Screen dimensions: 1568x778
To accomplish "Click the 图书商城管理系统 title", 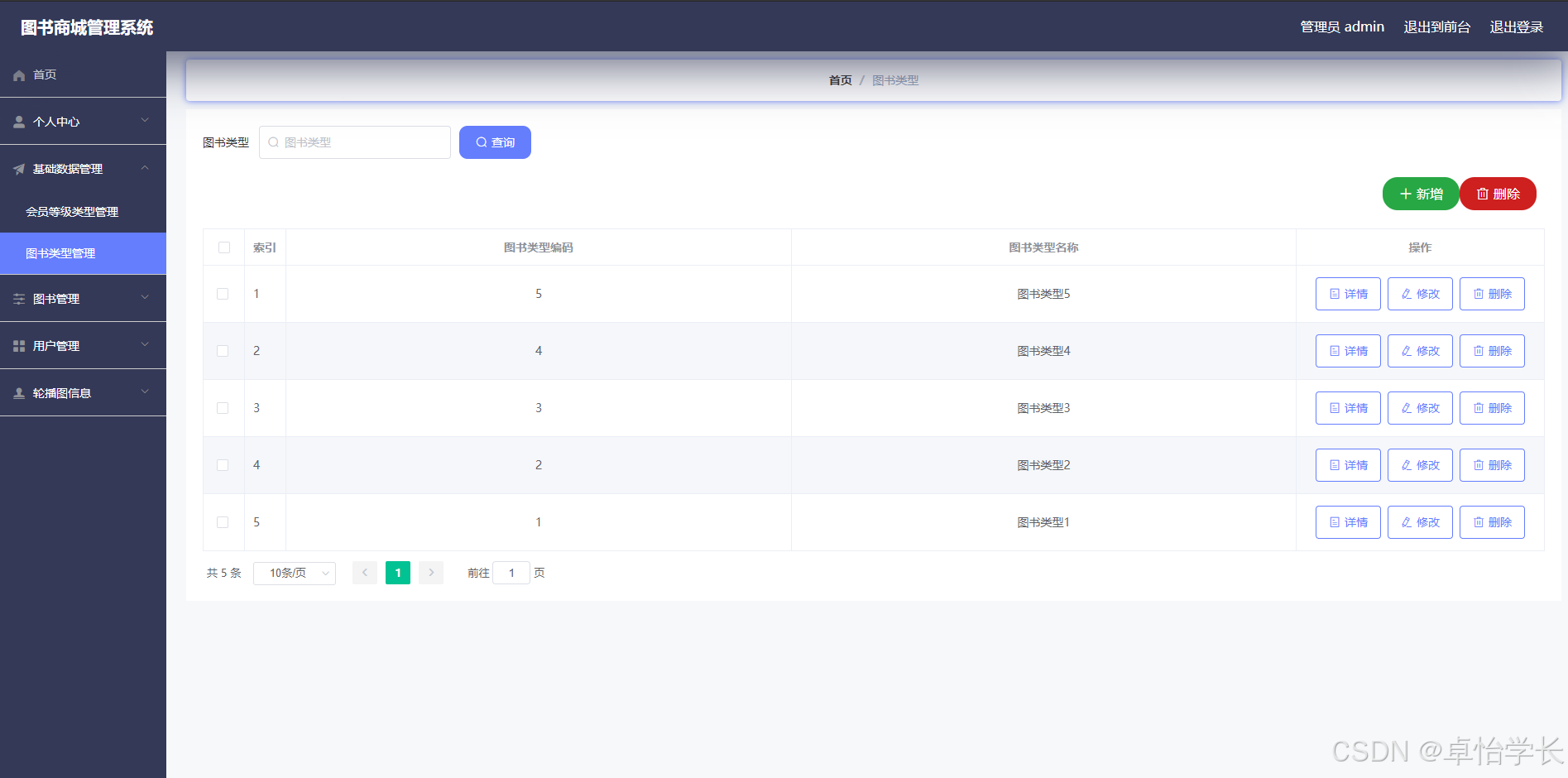I will [87, 27].
